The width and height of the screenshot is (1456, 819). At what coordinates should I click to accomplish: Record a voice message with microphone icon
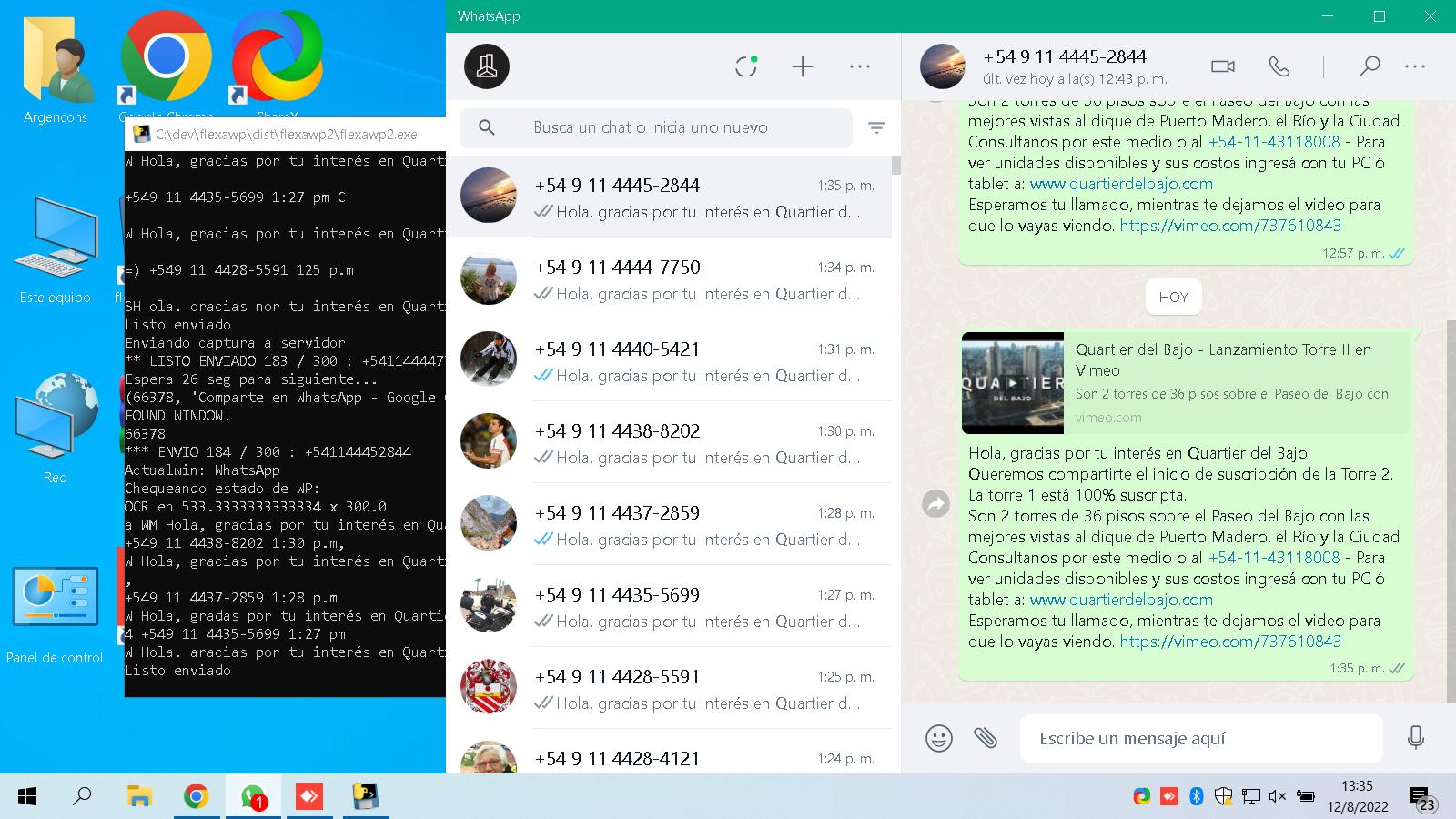point(1416,738)
